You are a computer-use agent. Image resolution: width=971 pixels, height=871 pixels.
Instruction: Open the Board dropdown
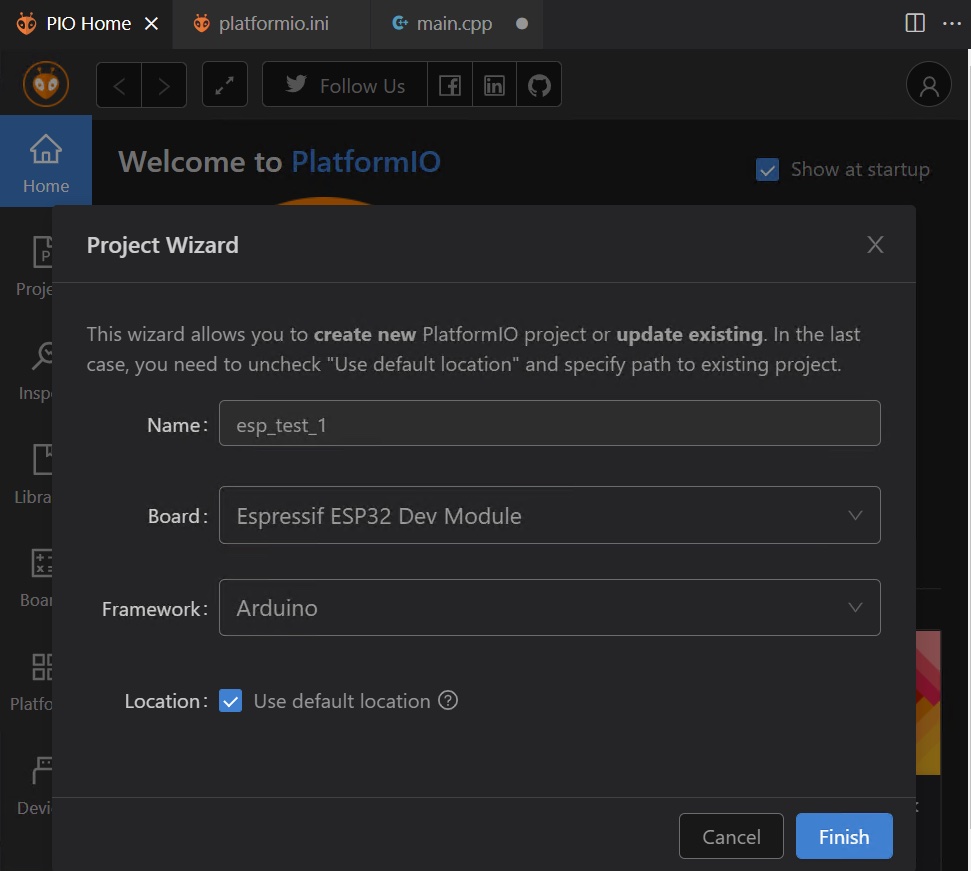tap(549, 515)
